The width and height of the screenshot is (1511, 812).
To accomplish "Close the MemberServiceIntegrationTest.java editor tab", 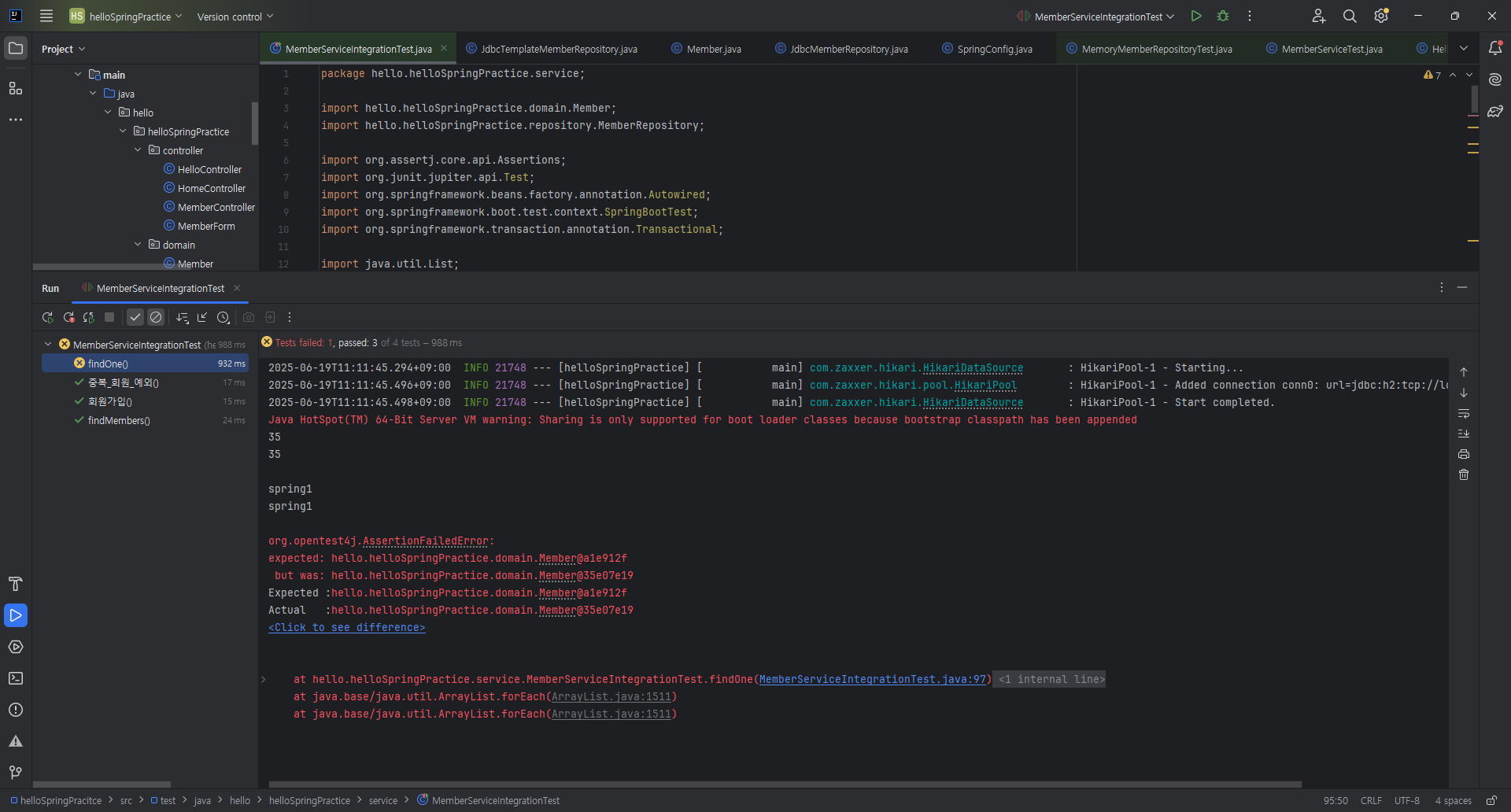I will tap(444, 48).
